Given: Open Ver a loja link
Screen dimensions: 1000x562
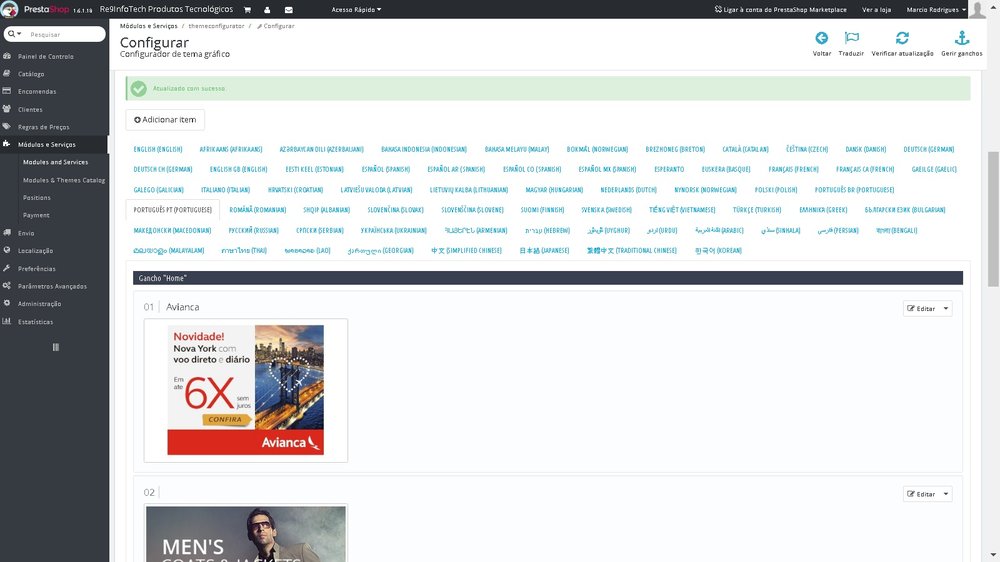Looking at the screenshot, I should 876,10.
